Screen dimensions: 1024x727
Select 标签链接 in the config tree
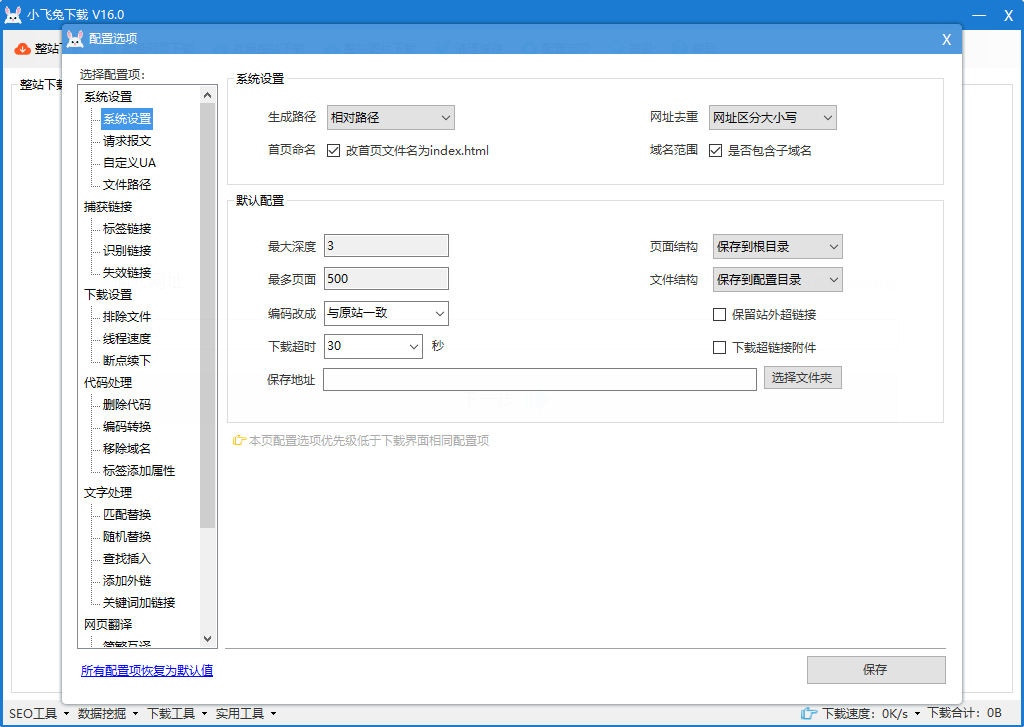[x=127, y=229]
